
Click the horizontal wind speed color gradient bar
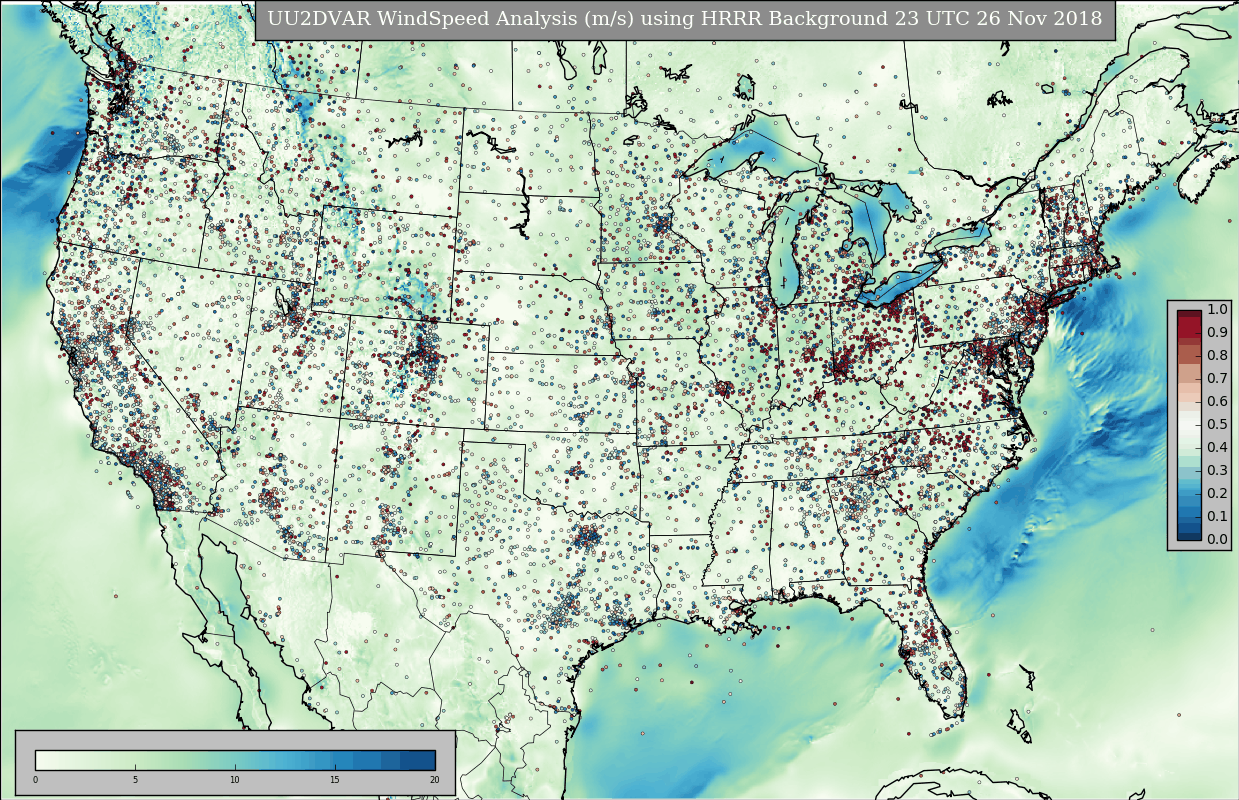[235, 760]
